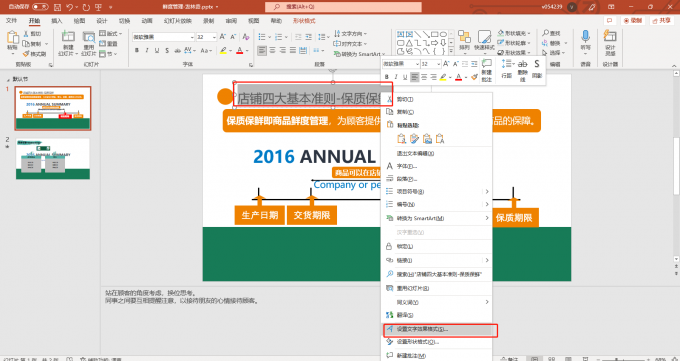Screen dimensions: 680x361
Task: Toggle Bold in the floating mini toolbar
Action: pos(387,77)
